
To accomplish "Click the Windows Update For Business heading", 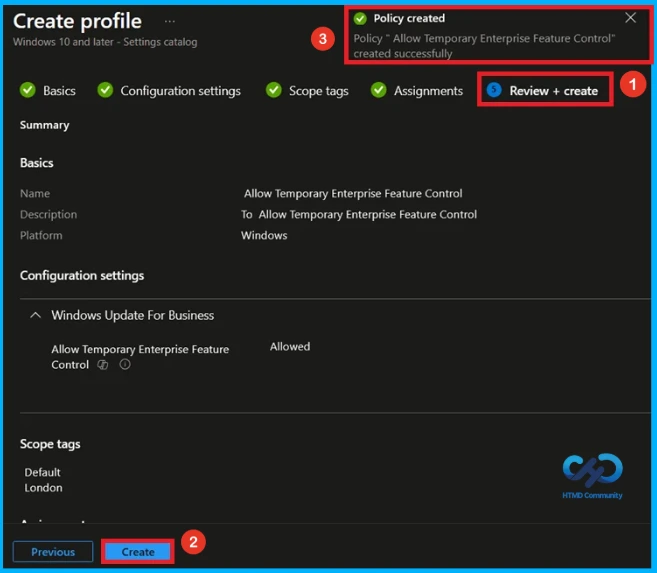I will [x=132, y=315].
